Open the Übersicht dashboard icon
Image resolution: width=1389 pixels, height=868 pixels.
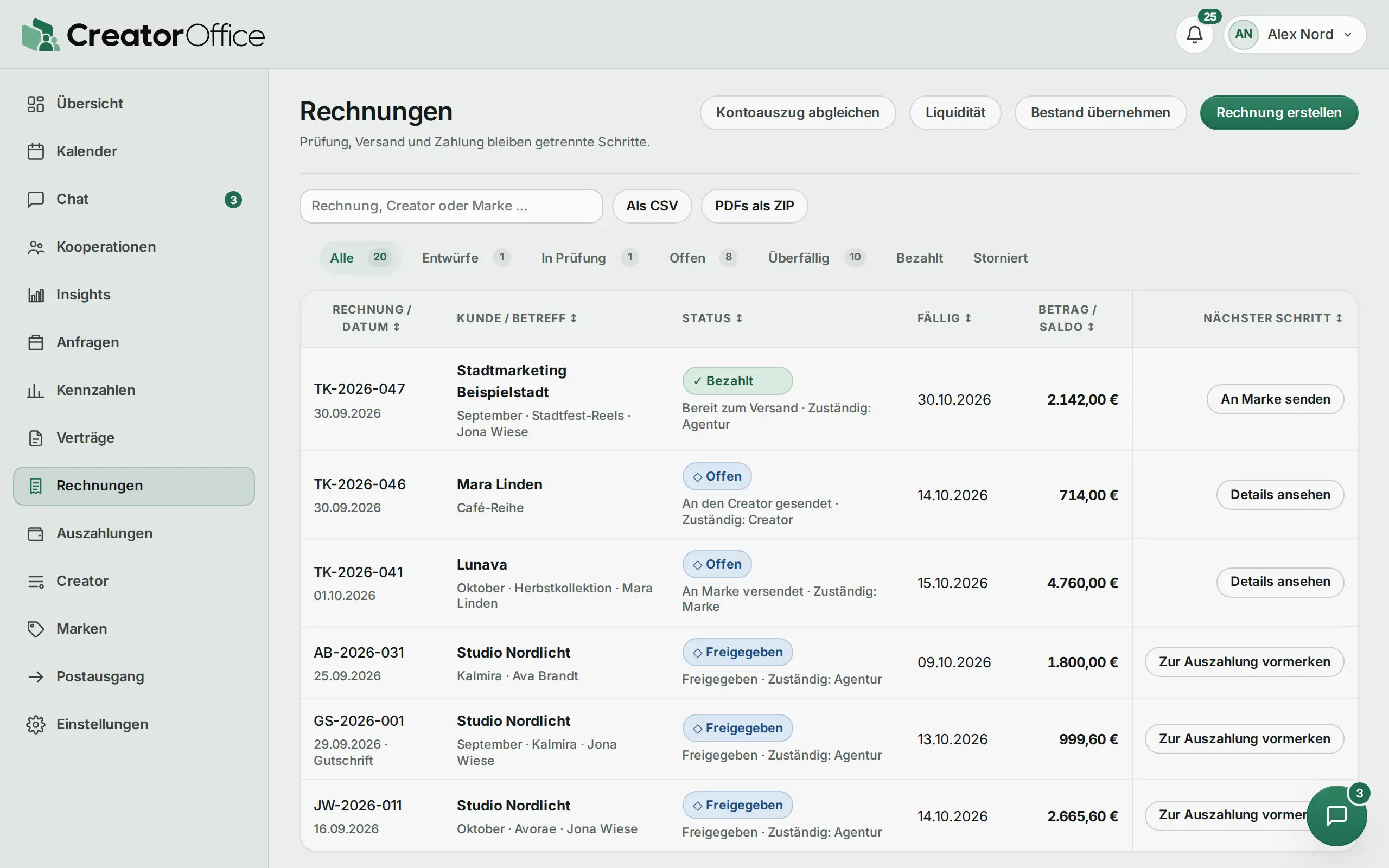click(36, 104)
